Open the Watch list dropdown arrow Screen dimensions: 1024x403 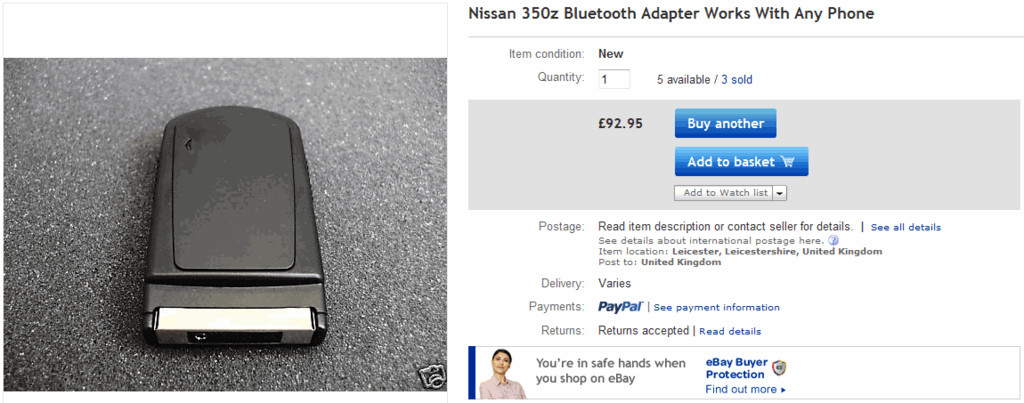click(780, 193)
